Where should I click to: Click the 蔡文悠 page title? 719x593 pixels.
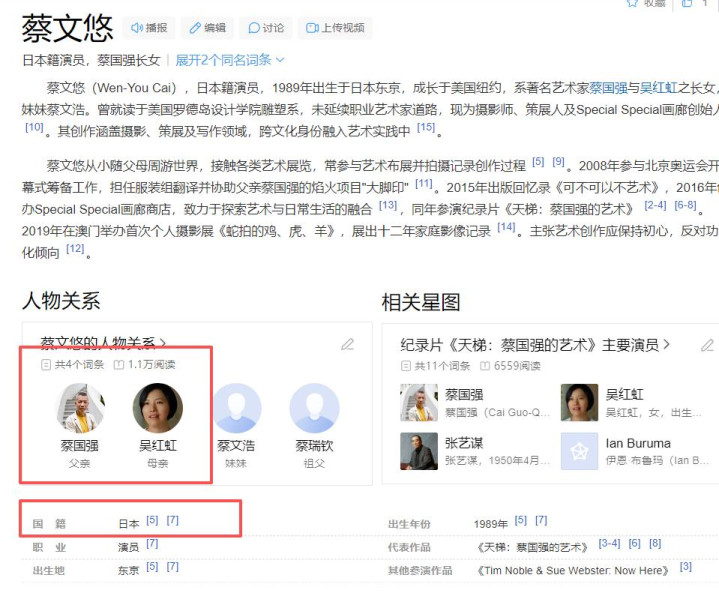(x=67, y=28)
